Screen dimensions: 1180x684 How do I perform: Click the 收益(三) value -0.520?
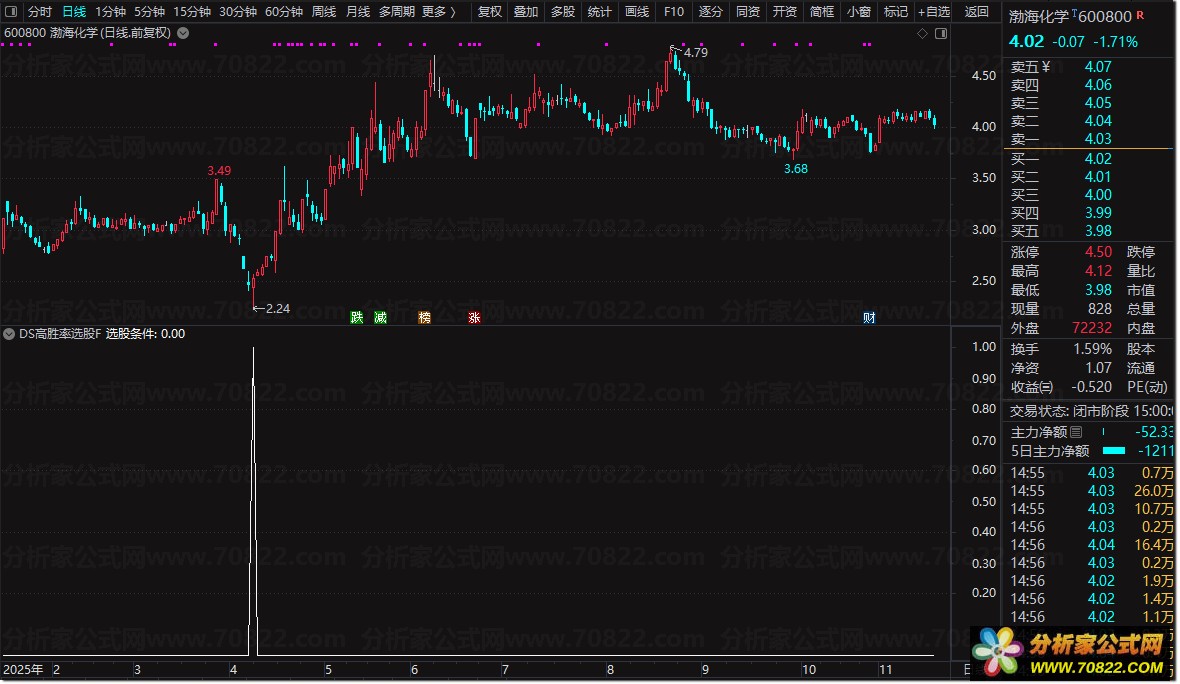[1092, 387]
